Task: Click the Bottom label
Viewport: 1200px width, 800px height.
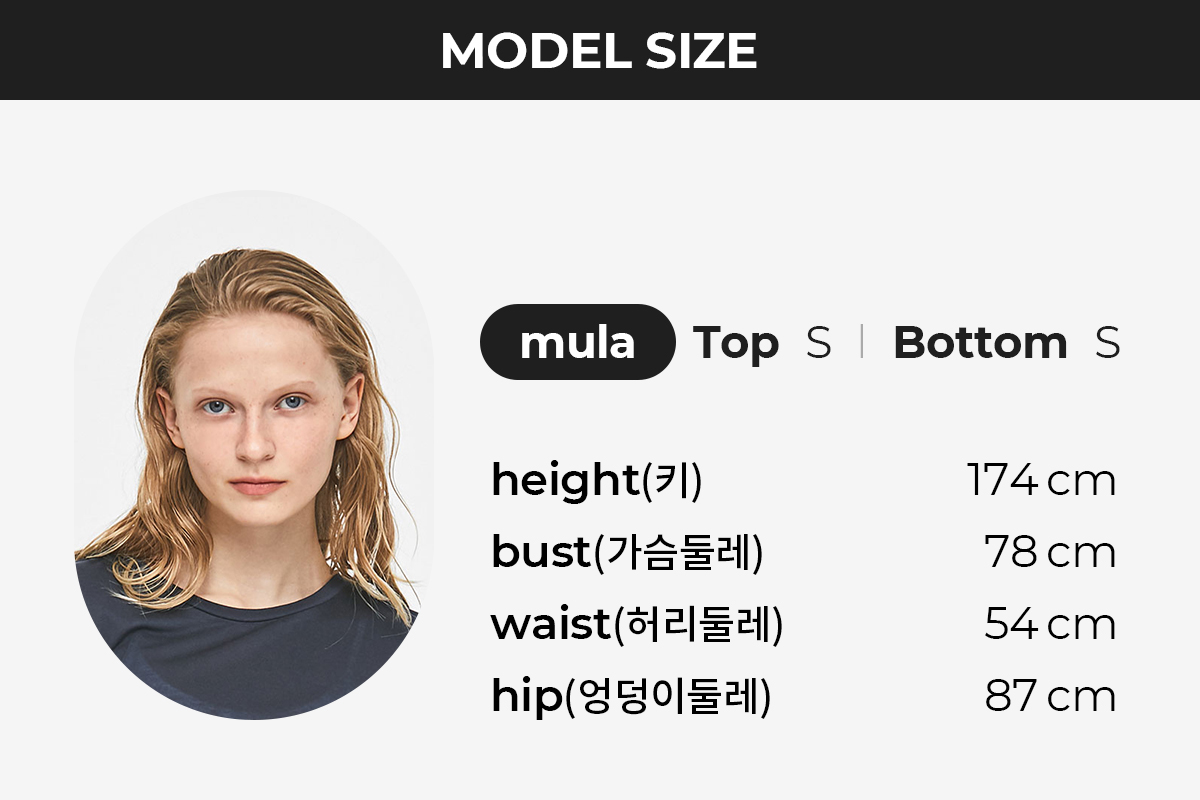Action: (x=980, y=343)
